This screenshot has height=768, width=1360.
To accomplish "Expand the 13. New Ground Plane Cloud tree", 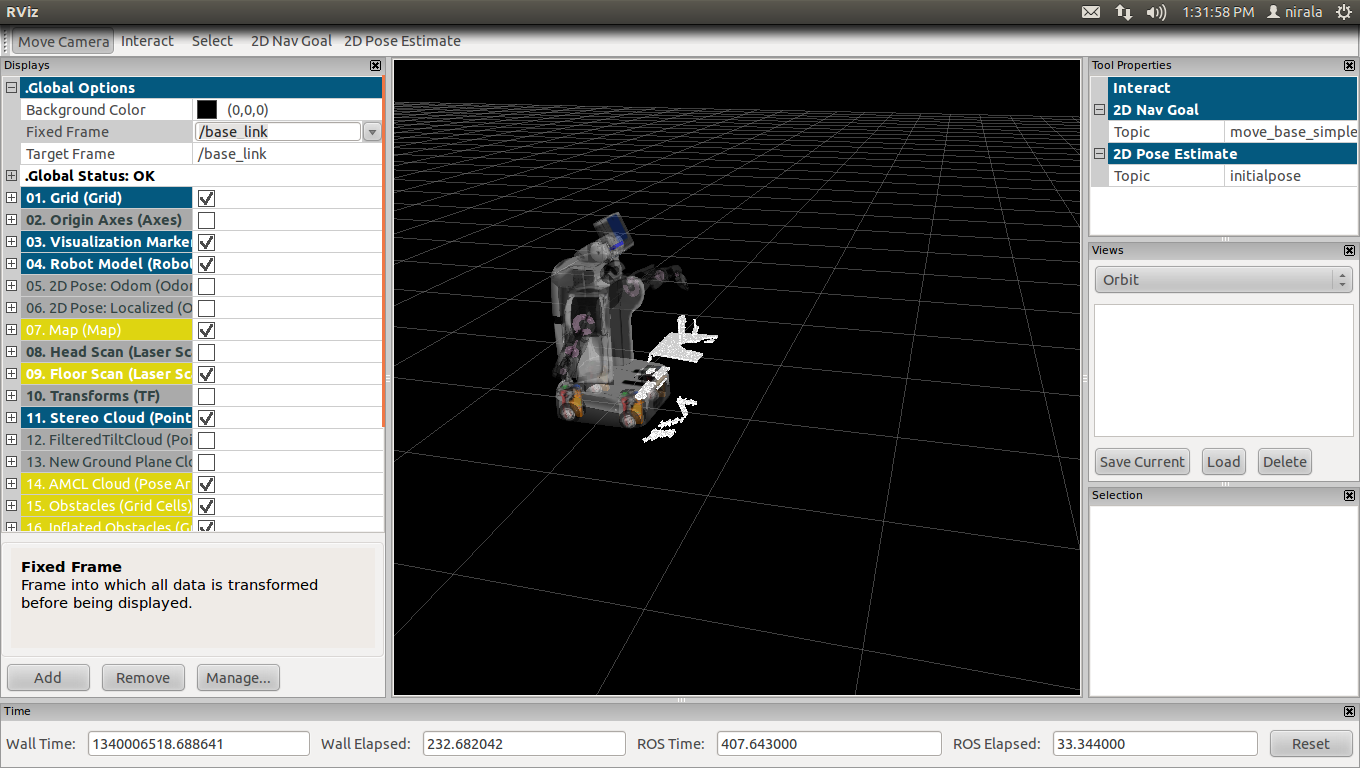I will tap(11, 462).
